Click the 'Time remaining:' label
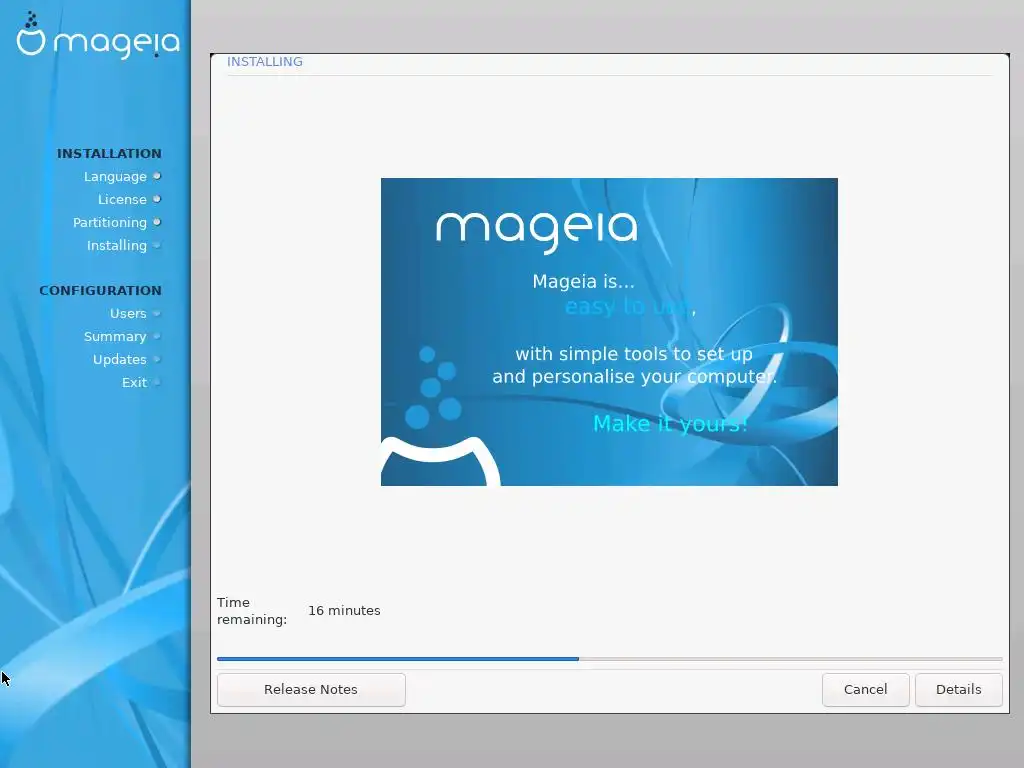The image size is (1024, 768). point(252,611)
